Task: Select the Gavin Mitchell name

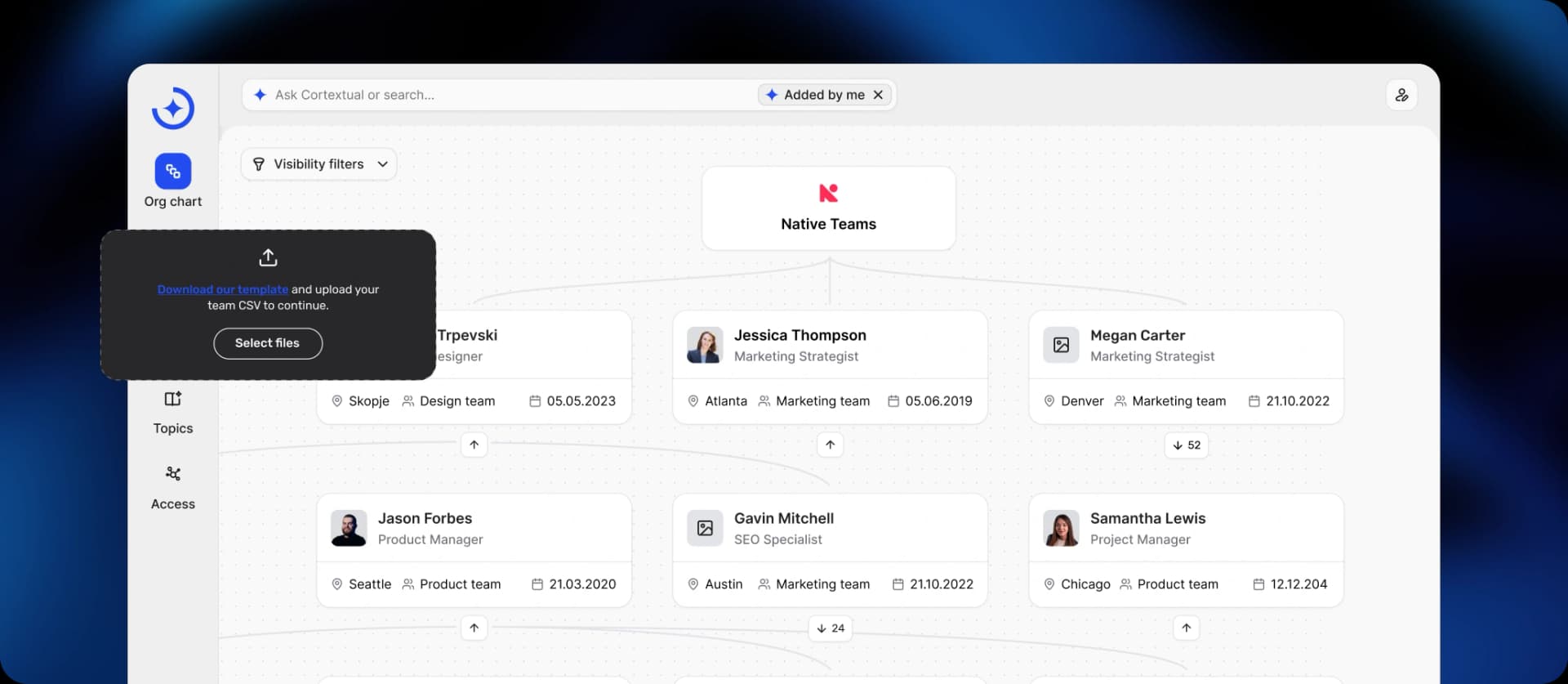Action: tap(784, 518)
